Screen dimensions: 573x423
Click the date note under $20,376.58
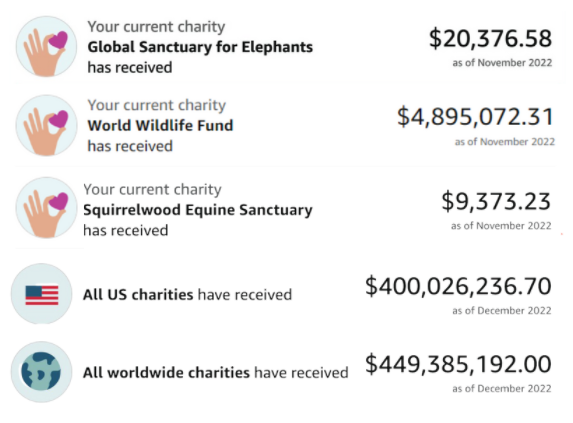(x=502, y=63)
